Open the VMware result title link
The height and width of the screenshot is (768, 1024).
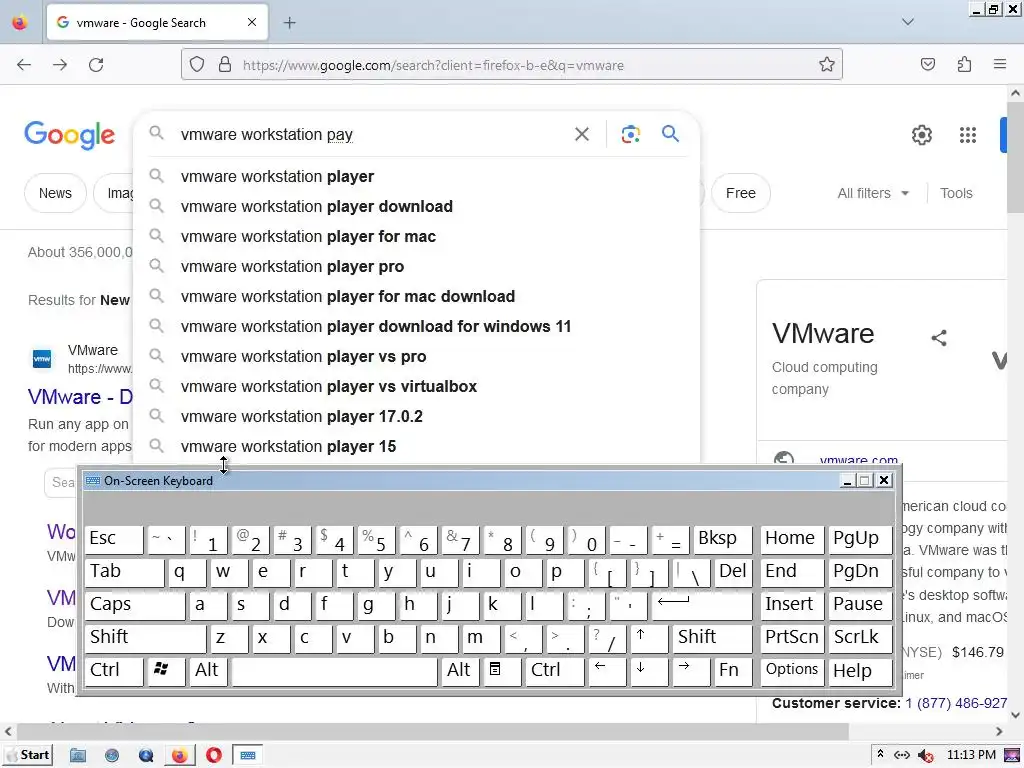click(80, 396)
